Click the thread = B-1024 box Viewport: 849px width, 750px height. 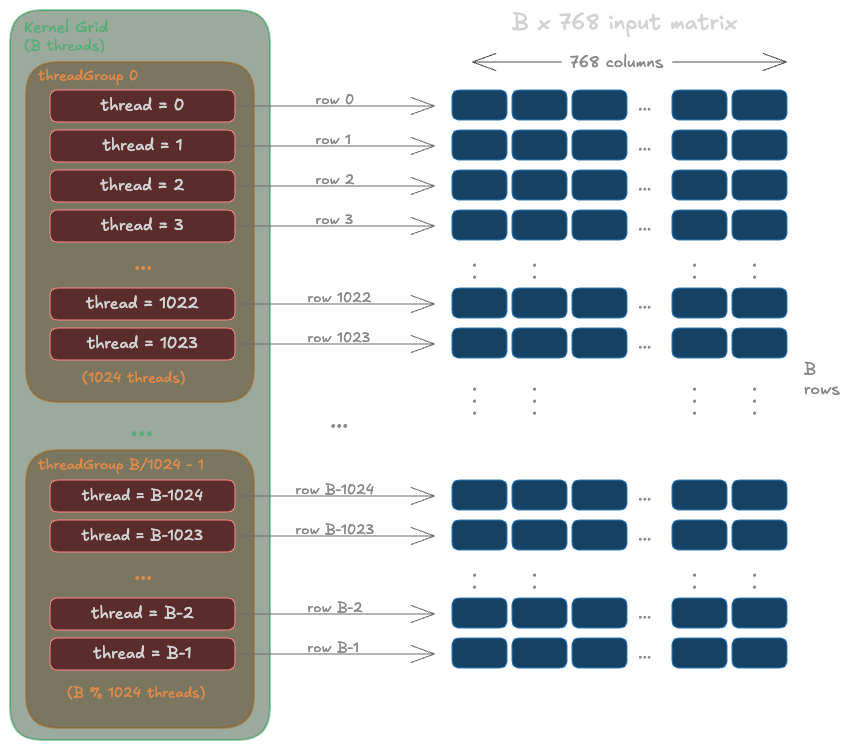click(x=141, y=495)
